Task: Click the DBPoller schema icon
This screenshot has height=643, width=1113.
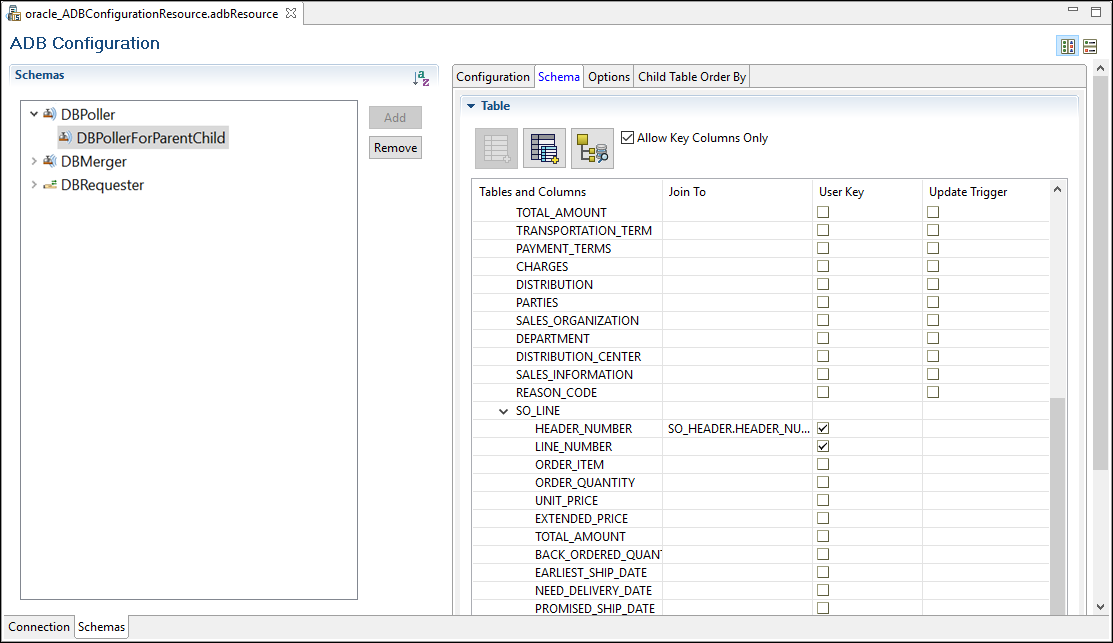Action: pos(49,115)
